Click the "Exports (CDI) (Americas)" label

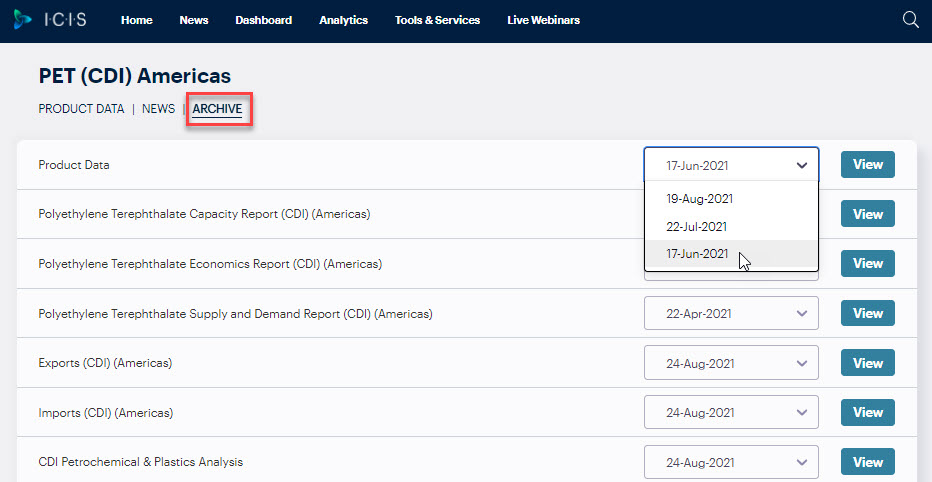[x=105, y=363]
